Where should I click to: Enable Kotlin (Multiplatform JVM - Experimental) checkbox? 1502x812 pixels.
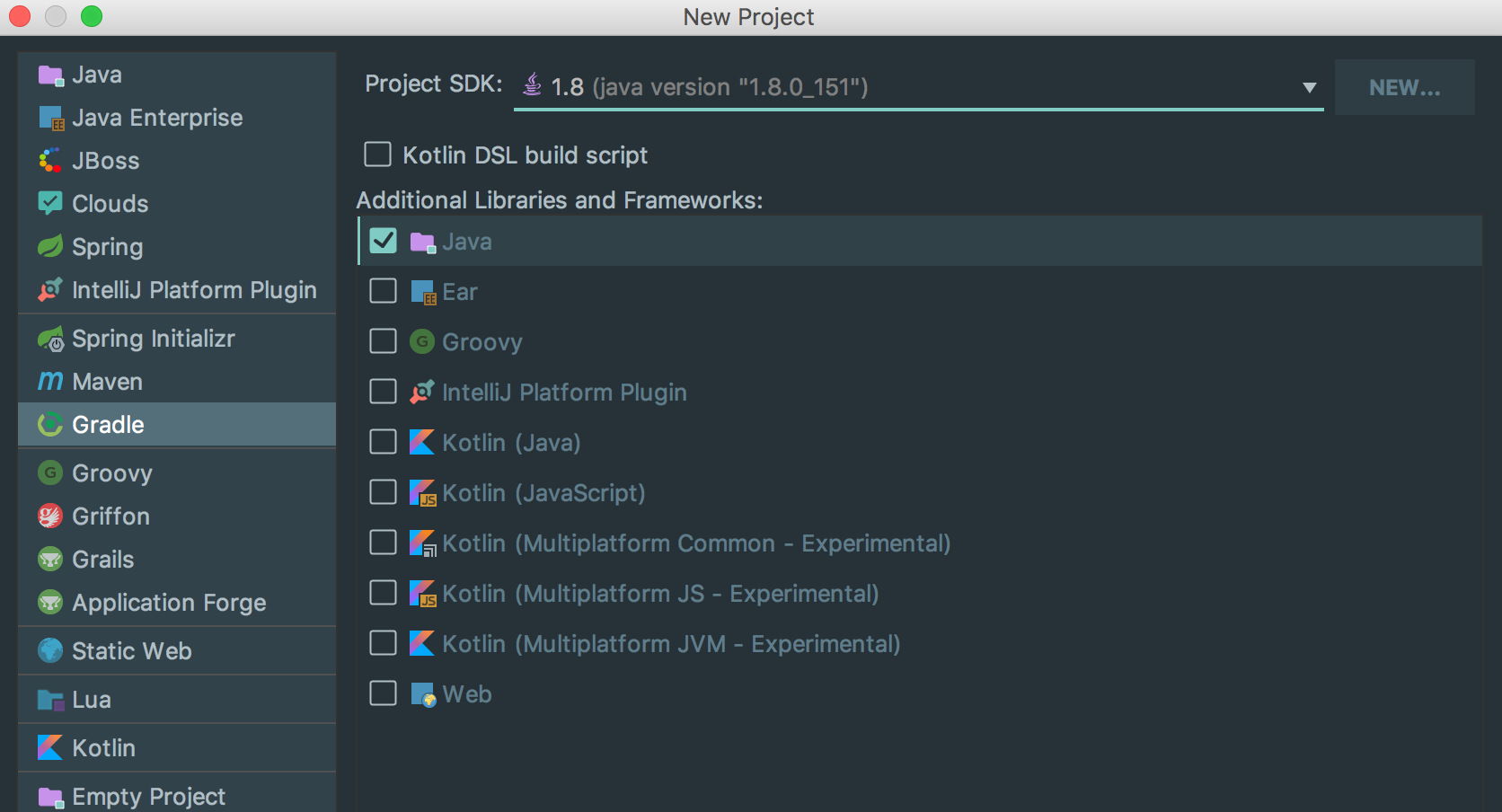click(x=383, y=643)
